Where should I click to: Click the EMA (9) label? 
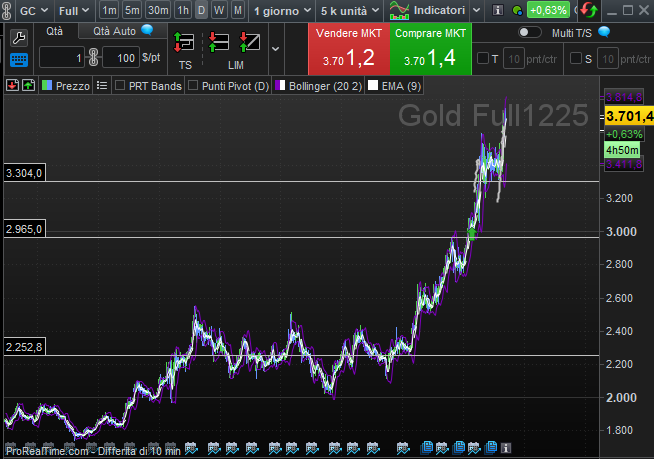(401, 86)
